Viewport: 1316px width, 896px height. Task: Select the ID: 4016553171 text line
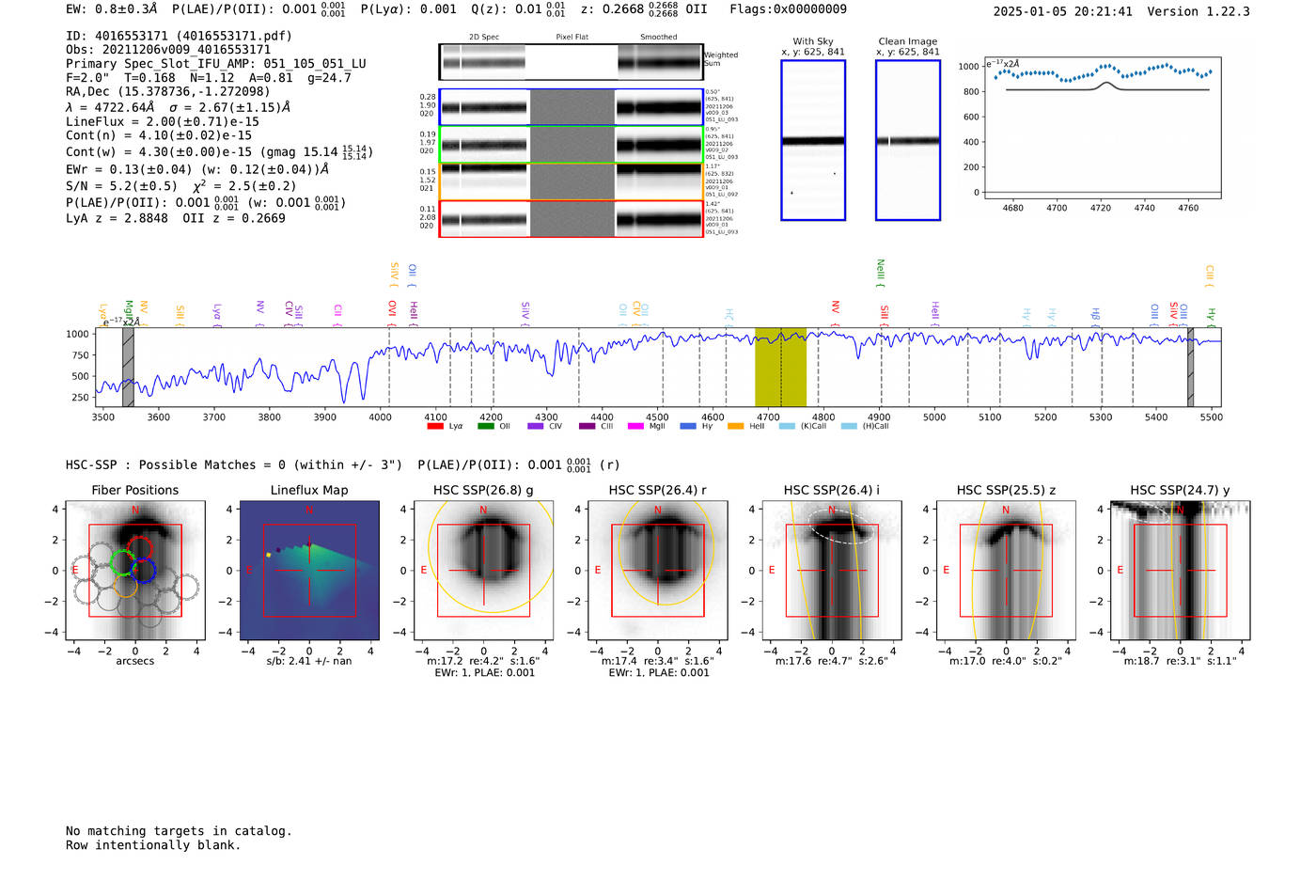click(x=179, y=36)
